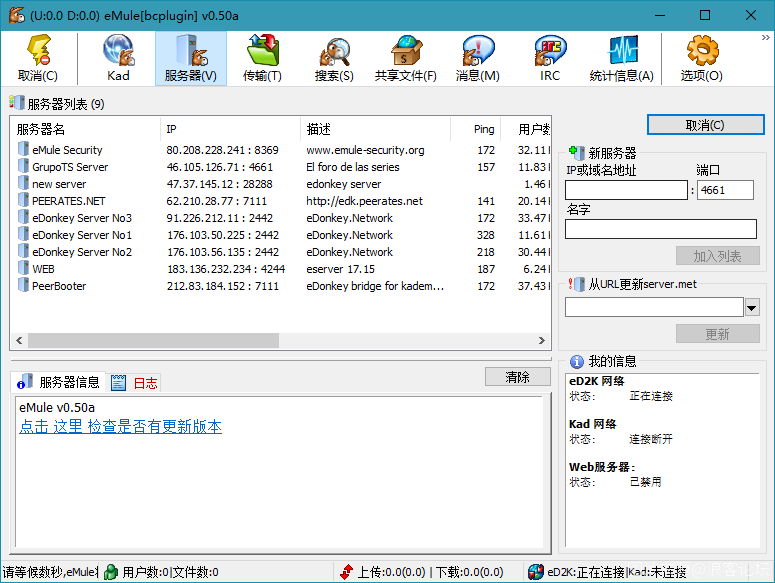
Task: Open the 传输(T) transfers view
Action: tap(262, 58)
